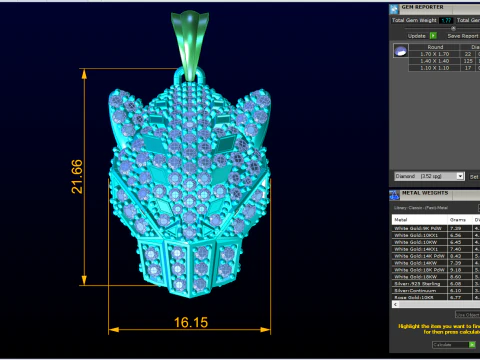Viewport: 480px width, 360px height.
Task: Click the Round column header
Action: pos(435,47)
